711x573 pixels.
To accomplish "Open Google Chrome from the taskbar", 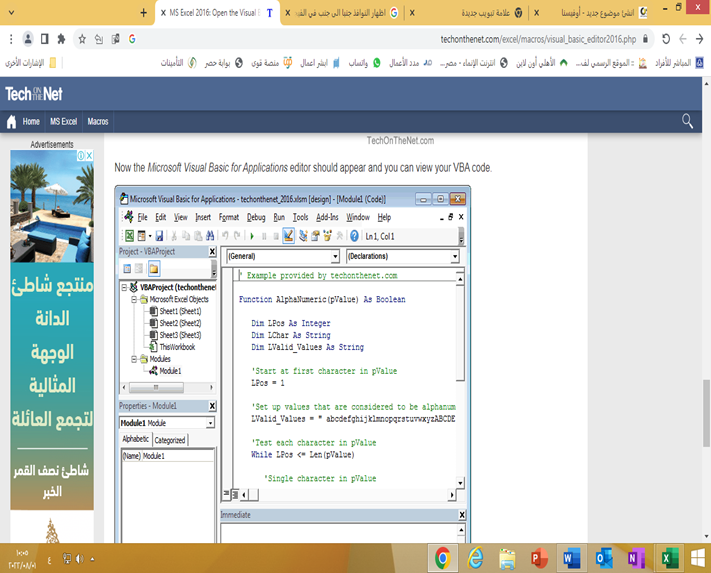I will pos(443,558).
